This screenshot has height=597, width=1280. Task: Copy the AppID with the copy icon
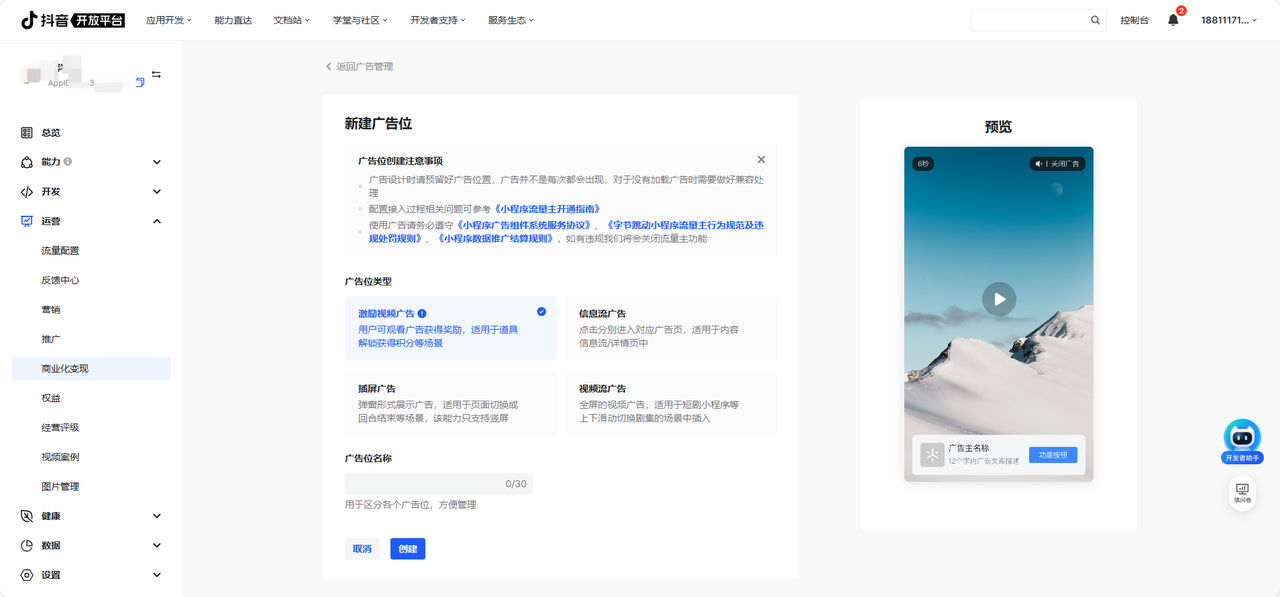coord(140,83)
